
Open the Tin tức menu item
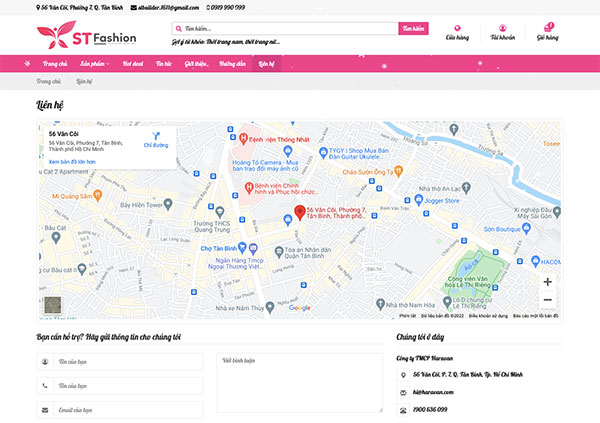coord(164,64)
